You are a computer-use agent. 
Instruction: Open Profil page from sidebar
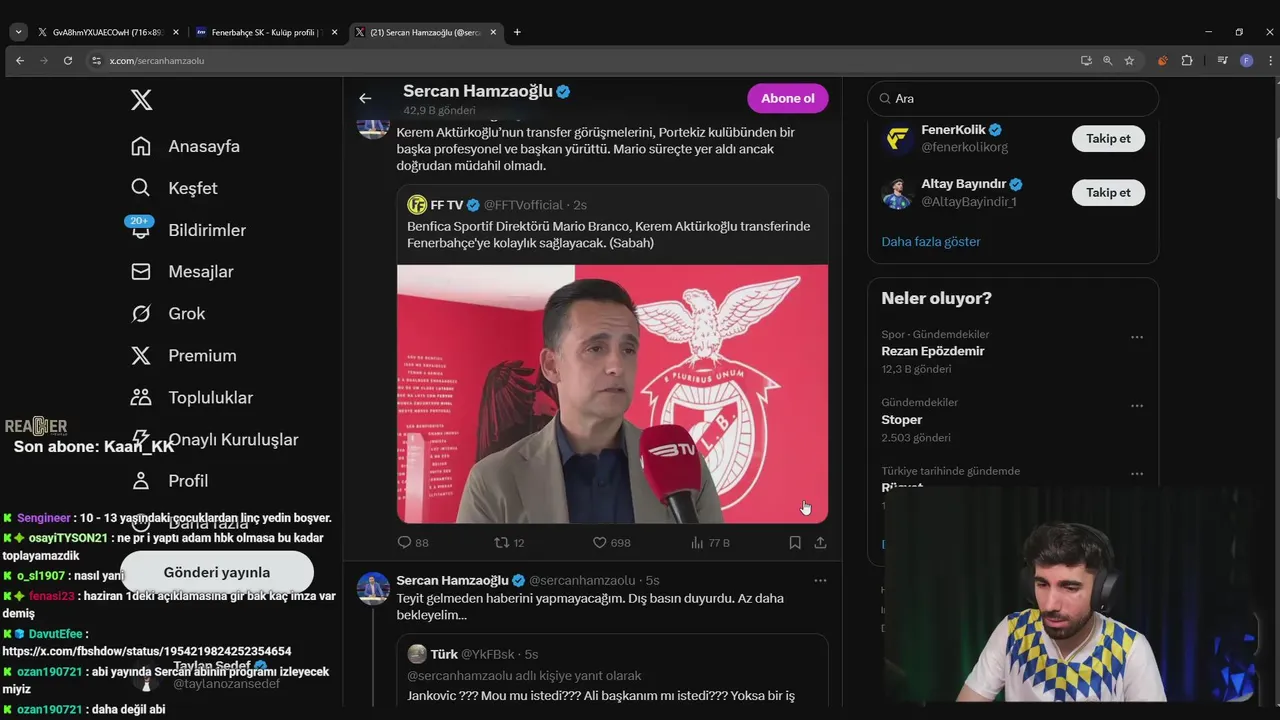170,481
